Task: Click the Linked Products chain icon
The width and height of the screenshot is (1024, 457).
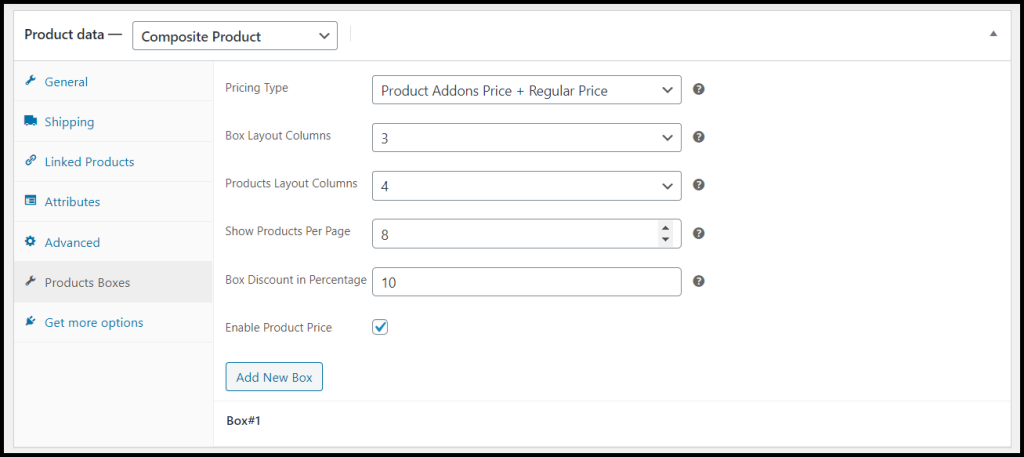Action: [30, 161]
